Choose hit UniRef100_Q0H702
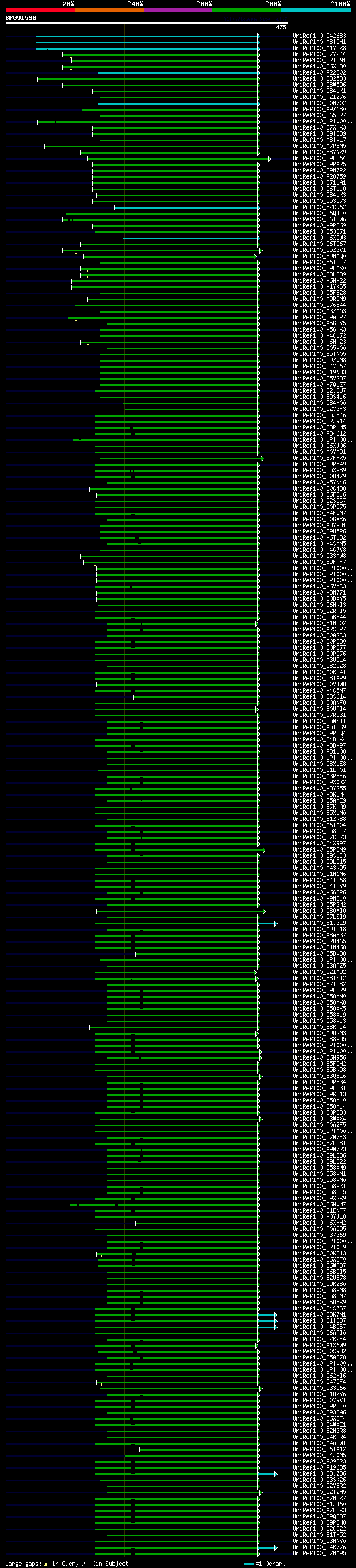 [319, 103]
